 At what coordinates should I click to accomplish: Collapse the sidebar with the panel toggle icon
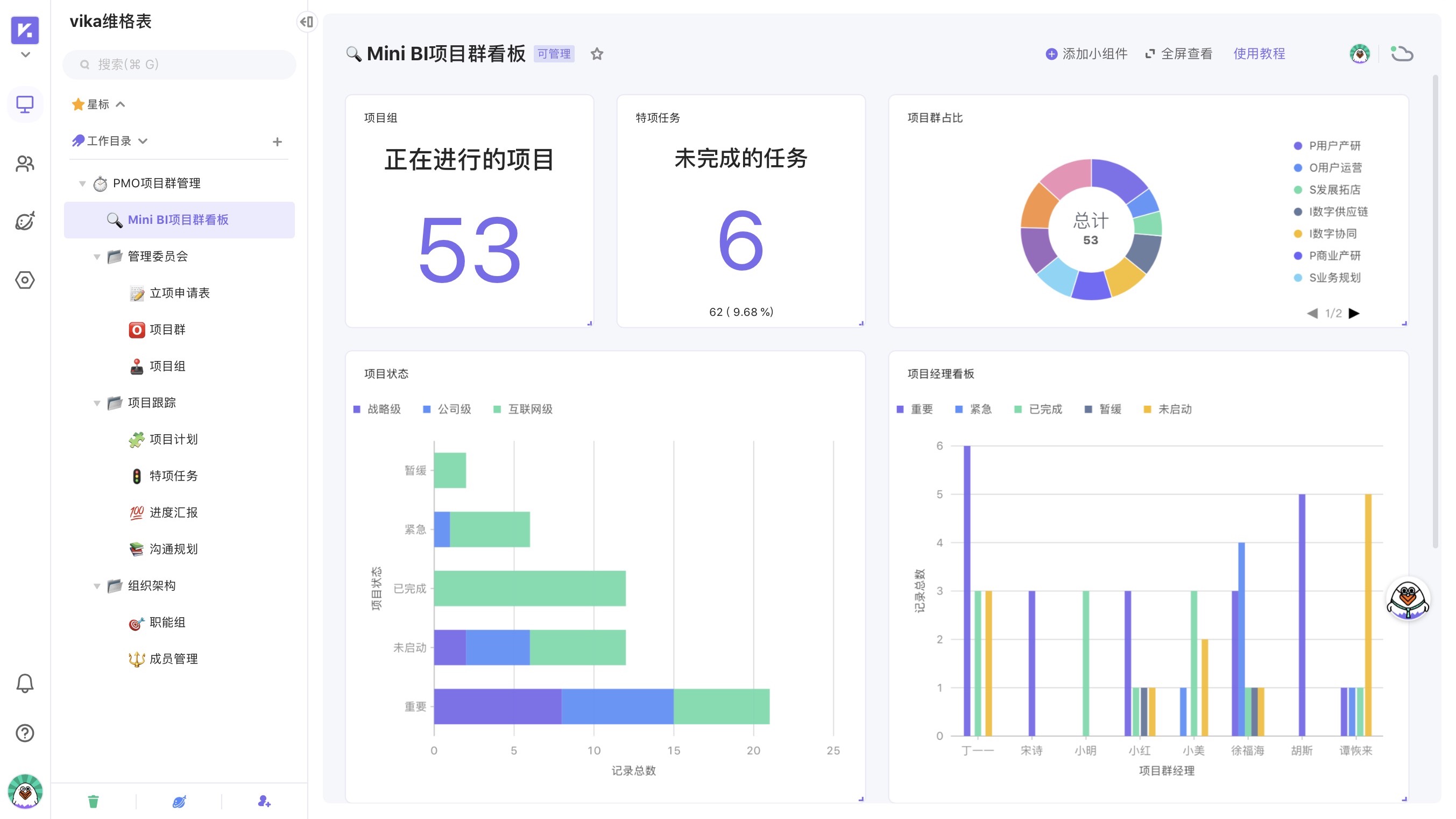coord(307,22)
